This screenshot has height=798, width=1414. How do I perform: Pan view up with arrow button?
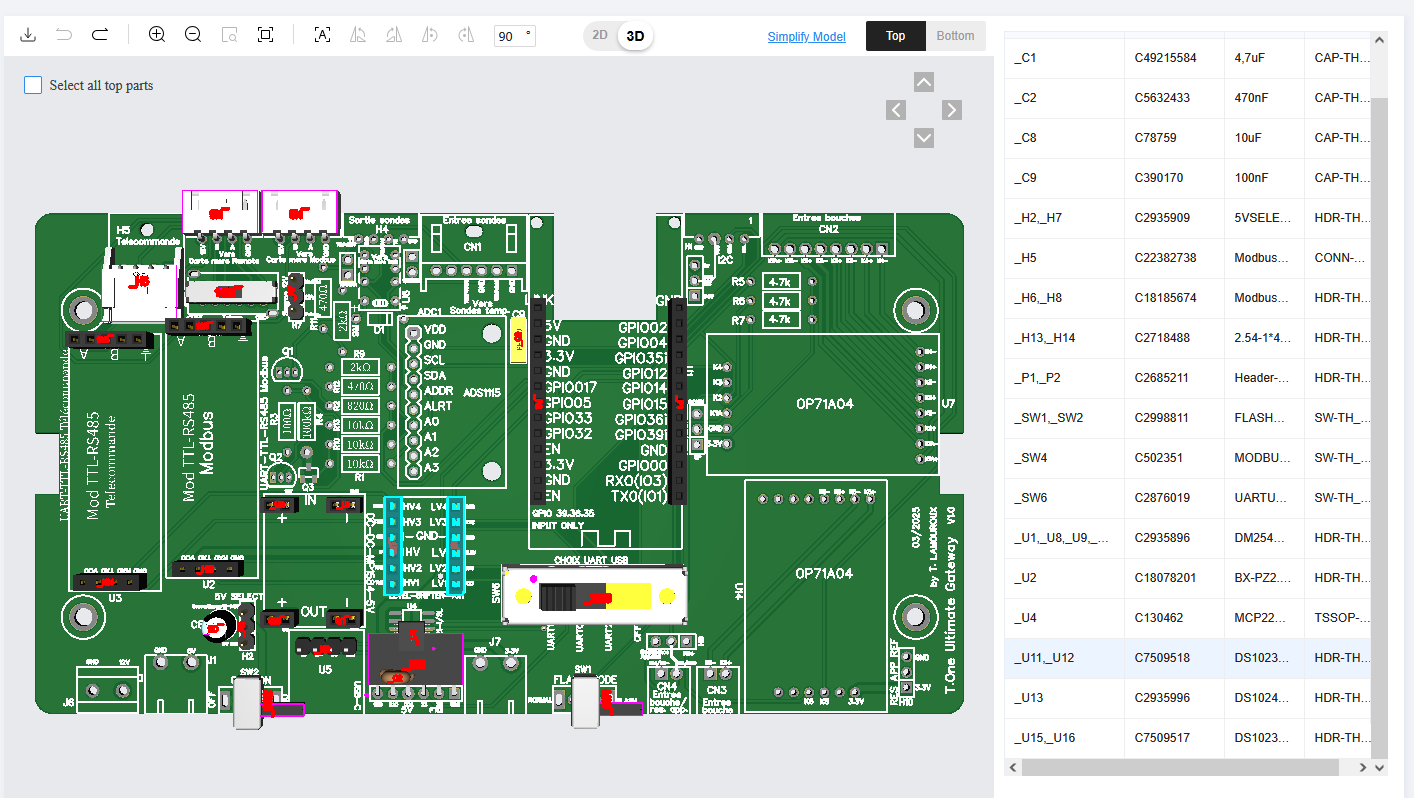point(924,82)
